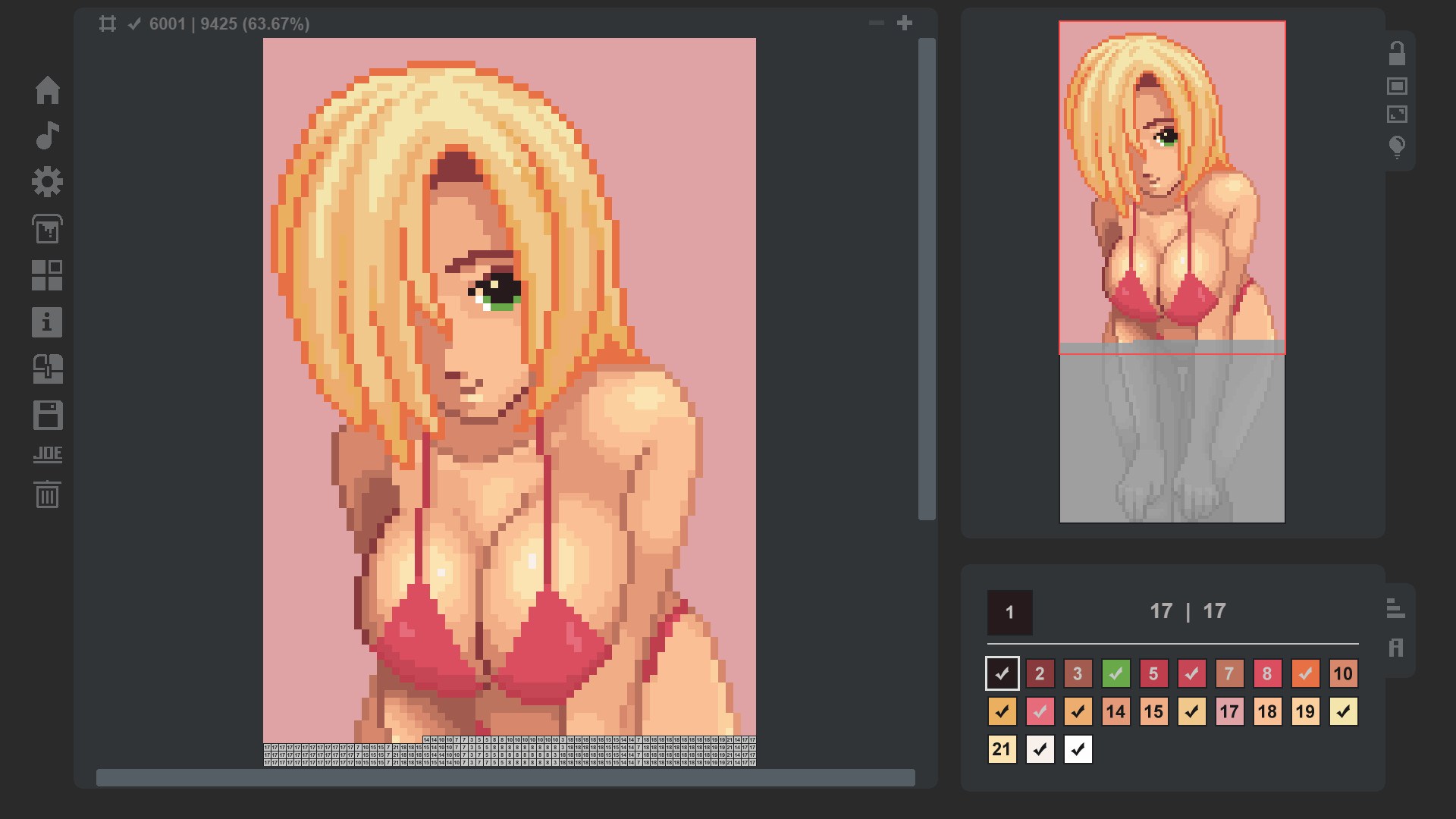Click the image preview thumbnail
The image size is (1456, 819).
pyautogui.click(x=1172, y=271)
